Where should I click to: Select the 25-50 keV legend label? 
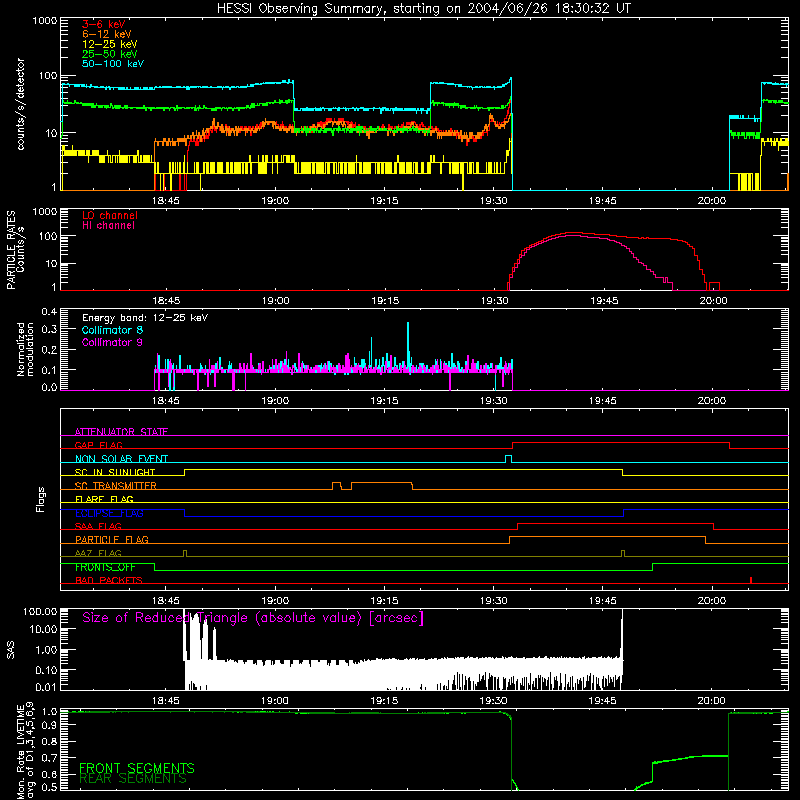pyautogui.click(x=110, y=54)
